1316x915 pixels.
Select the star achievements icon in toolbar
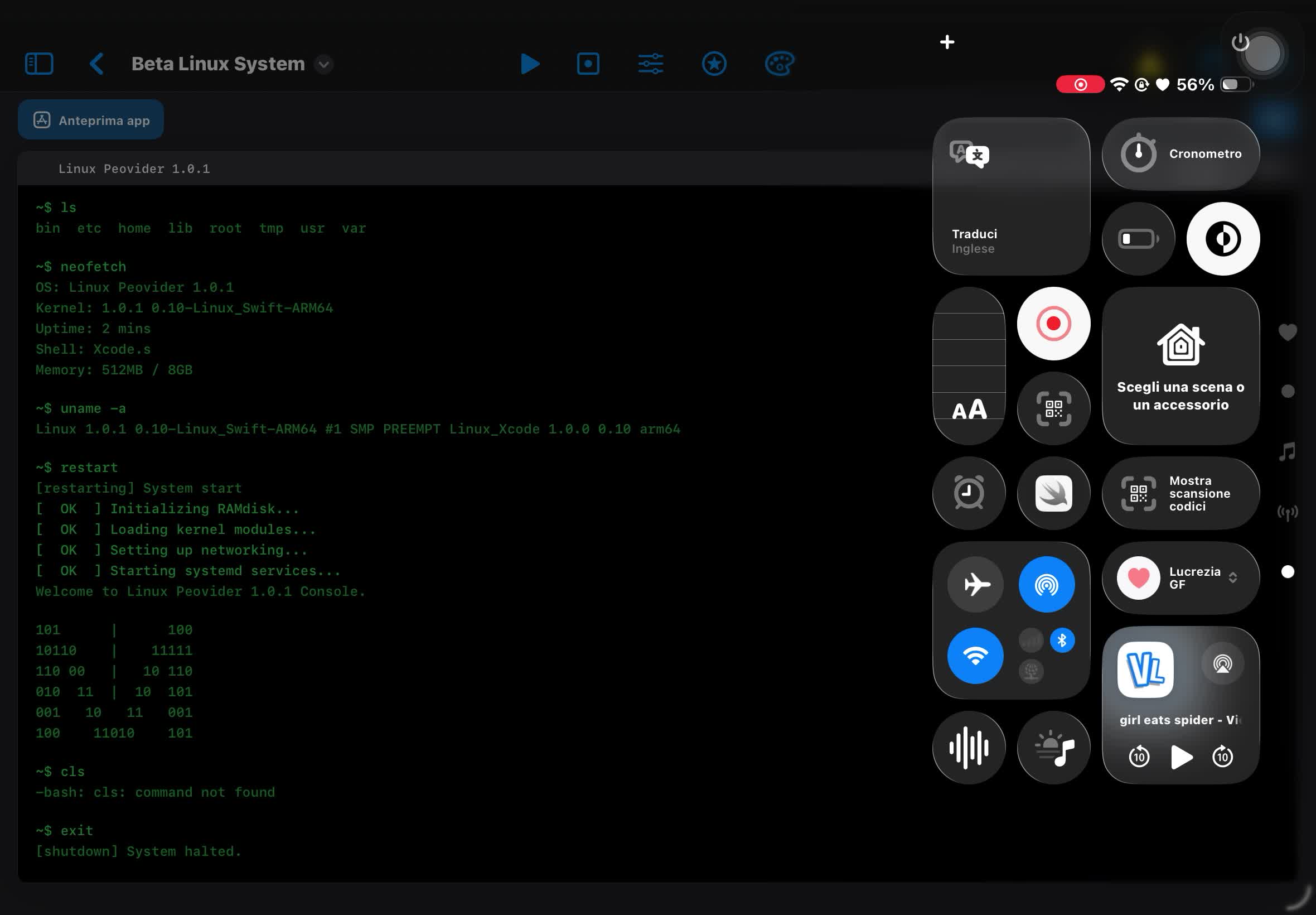(714, 64)
